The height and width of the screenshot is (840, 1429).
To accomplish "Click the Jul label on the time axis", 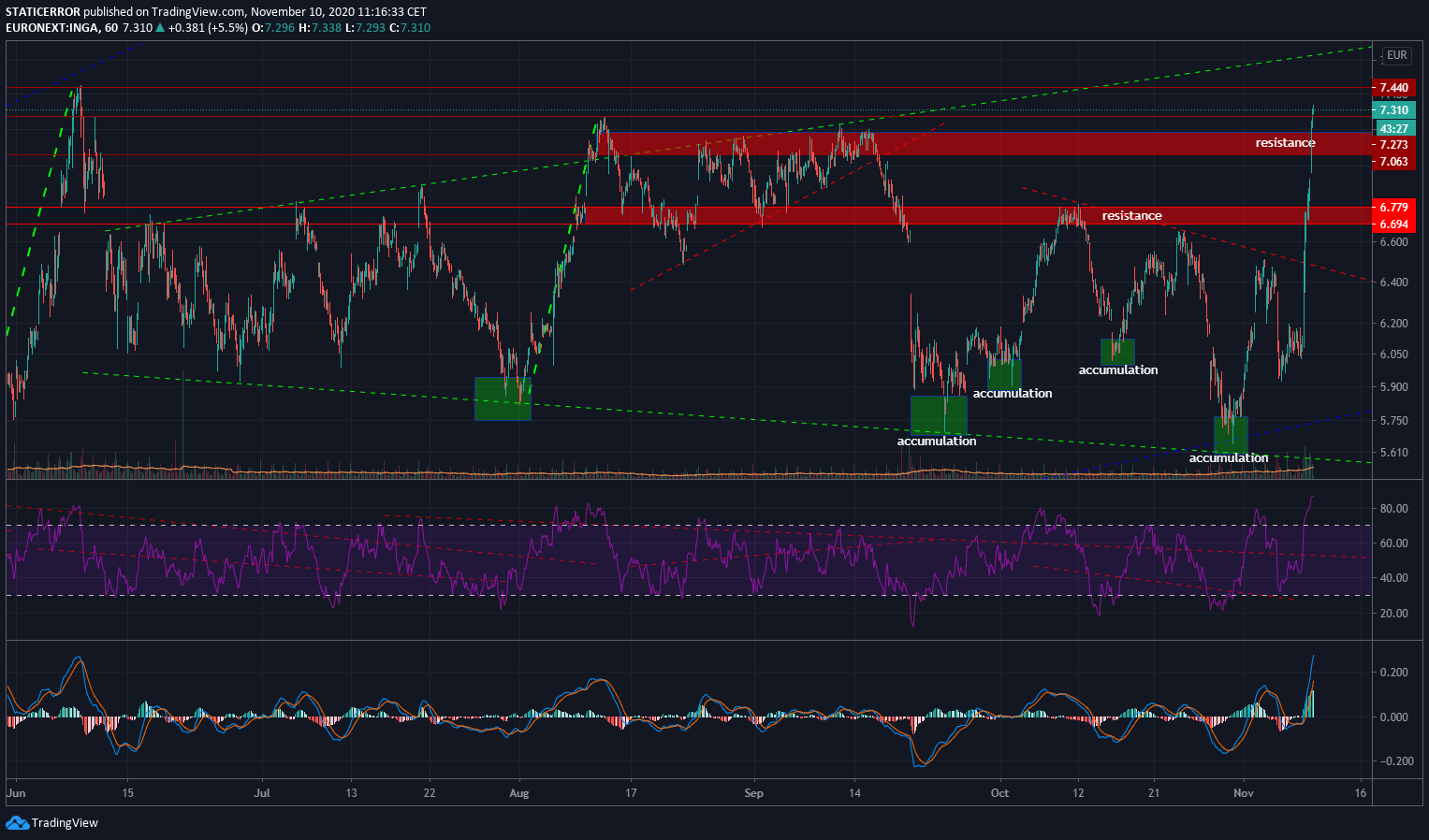I will click(x=262, y=793).
